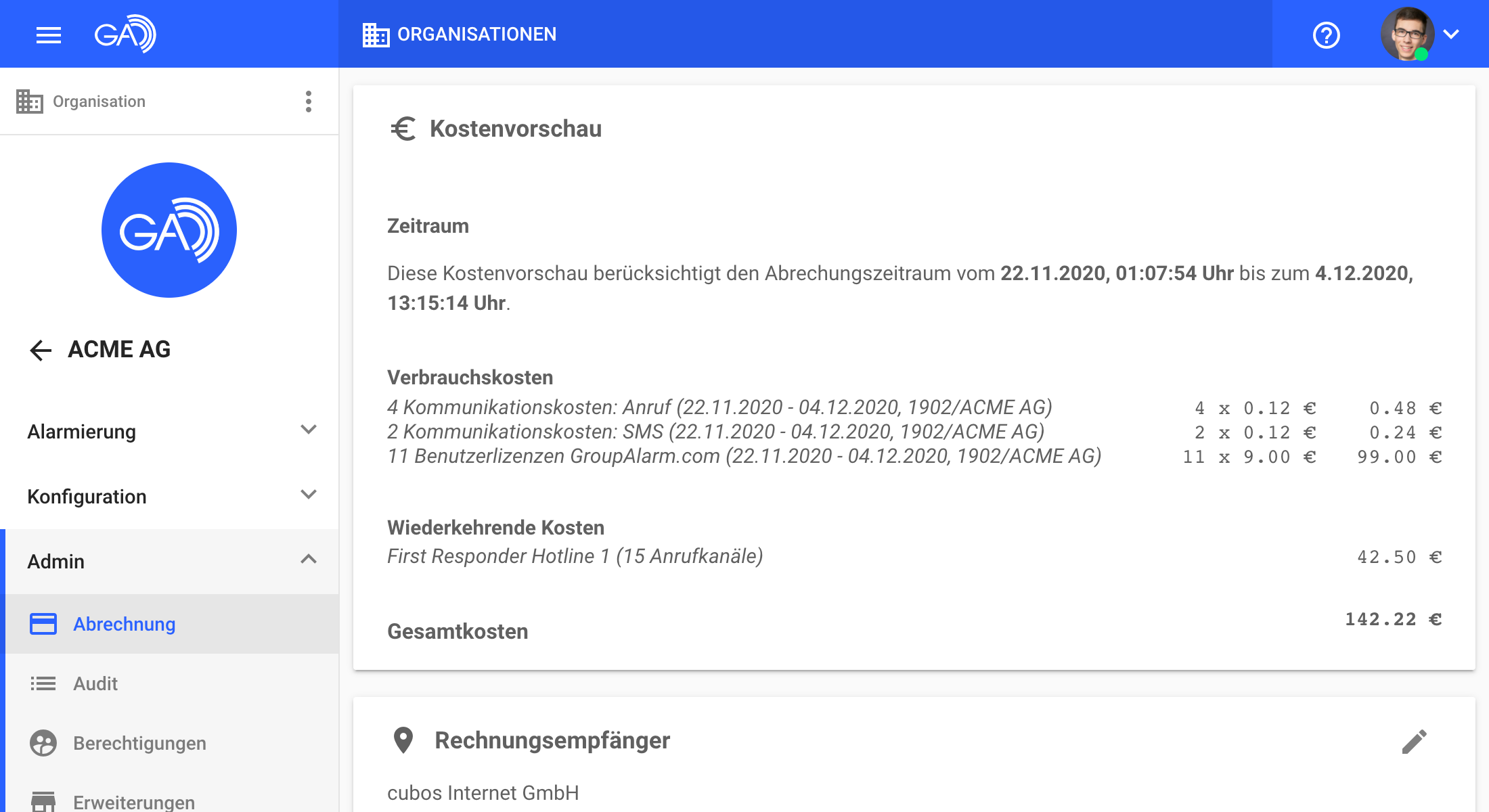
Task: Expand the Alarmierung section
Action: pos(308,430)
